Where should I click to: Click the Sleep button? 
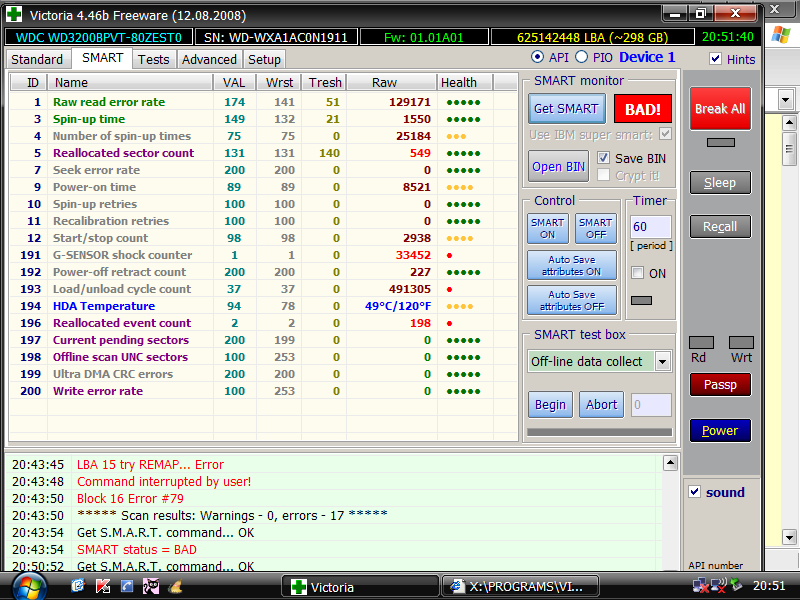point(720,183)
